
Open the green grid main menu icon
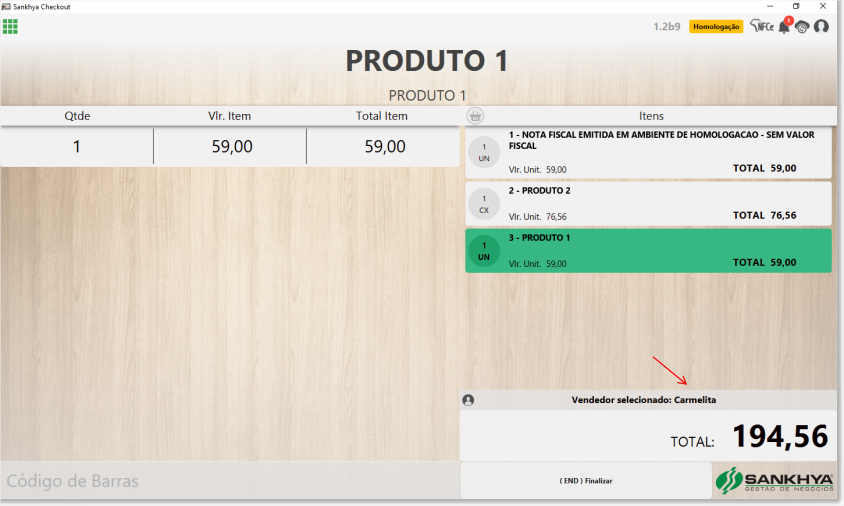(x=10, y=26)
